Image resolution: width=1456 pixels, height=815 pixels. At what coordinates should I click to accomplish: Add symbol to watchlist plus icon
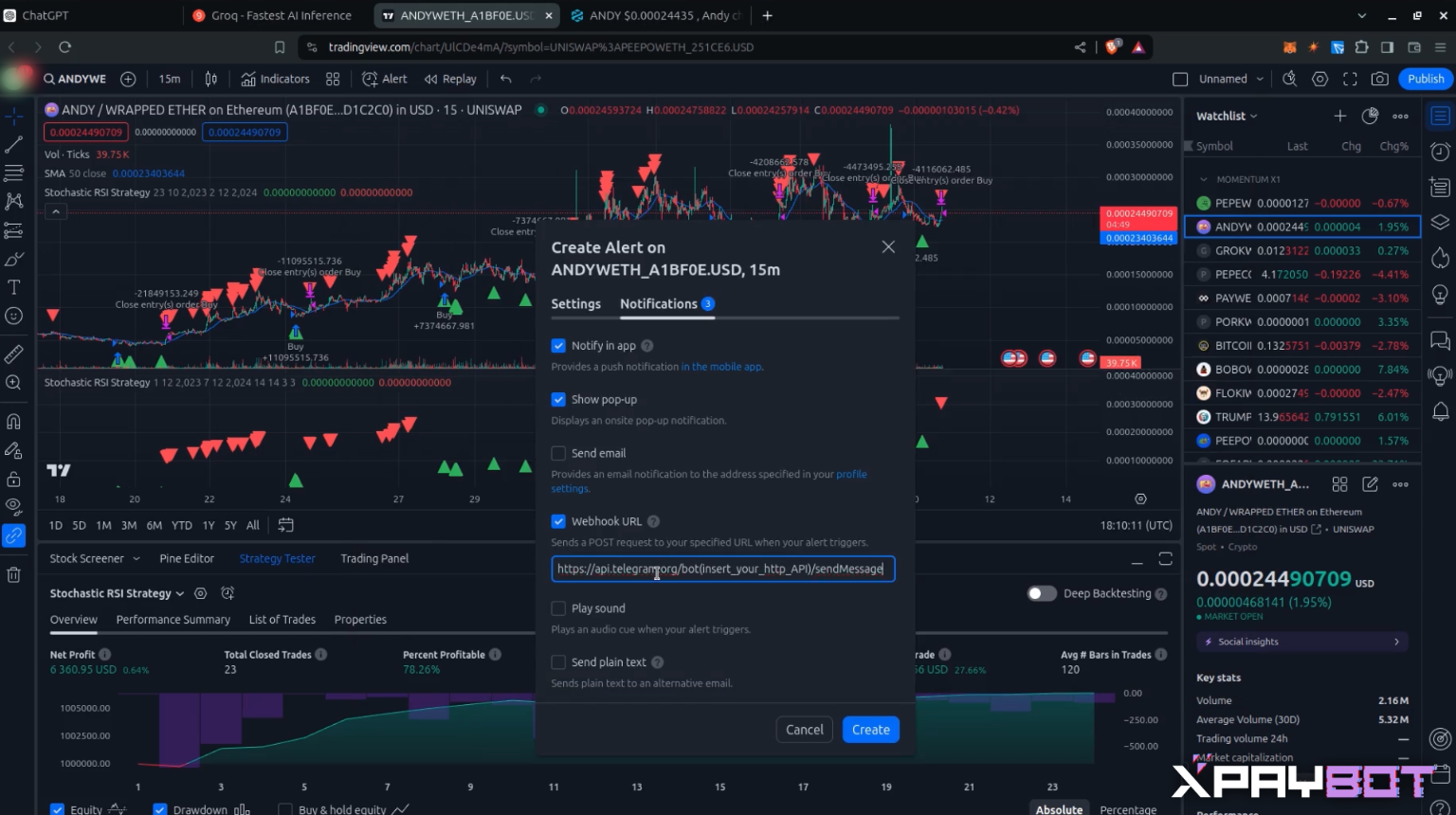1339,116
